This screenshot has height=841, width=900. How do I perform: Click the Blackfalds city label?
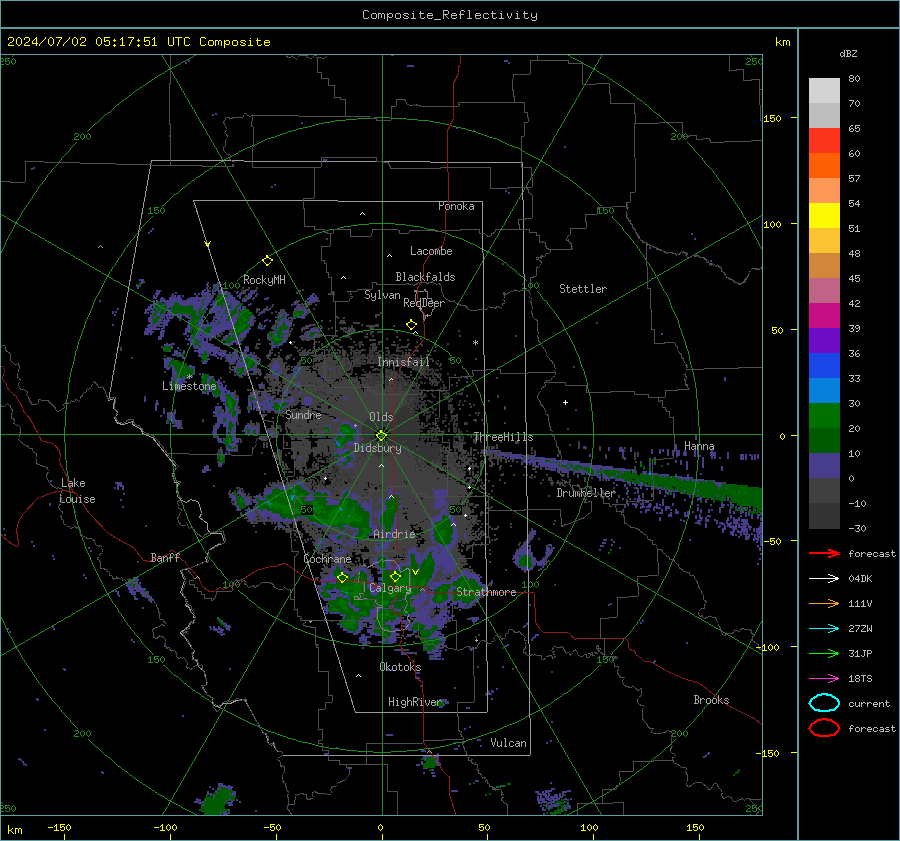pyautogui.click(x=425, y=277)
